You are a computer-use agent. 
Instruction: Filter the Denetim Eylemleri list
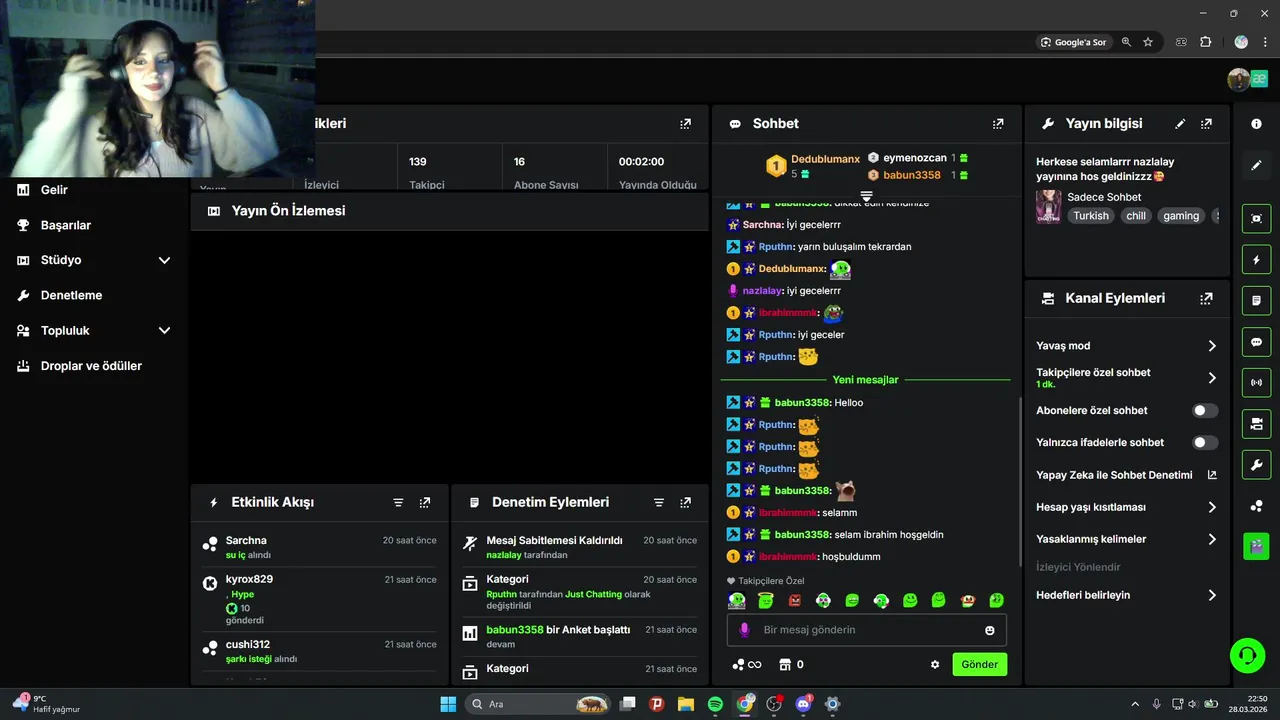(x=659, y=502)
